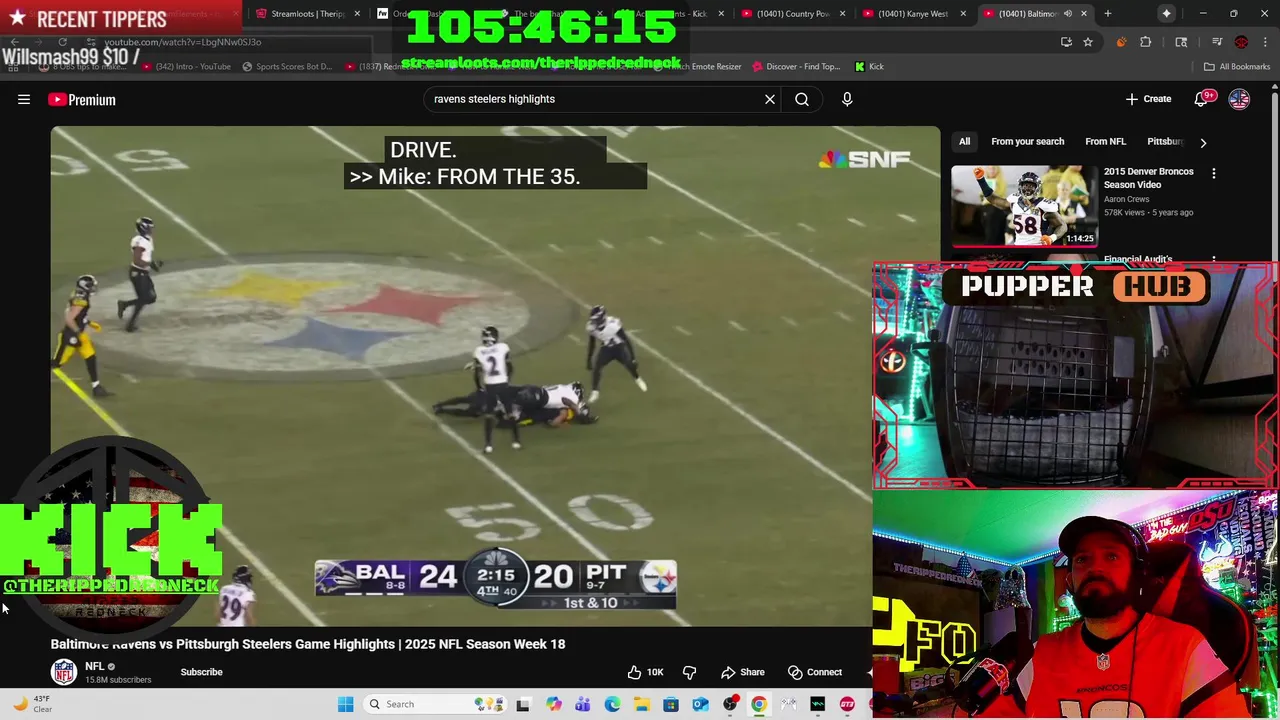
Task: Open File Explorer from the taskbar
Action: [641, 704]
